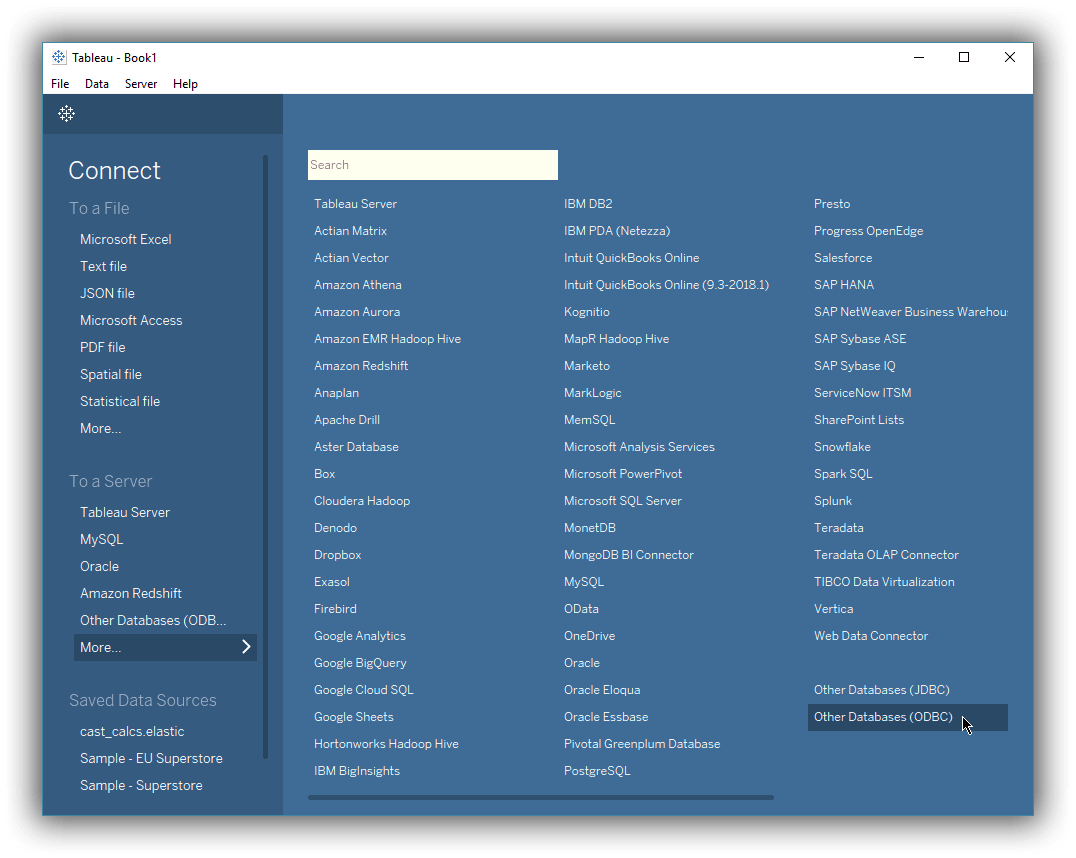Click inside the Search field
The height and width of the screenshot is (858, 1076).
pos(432,164)
